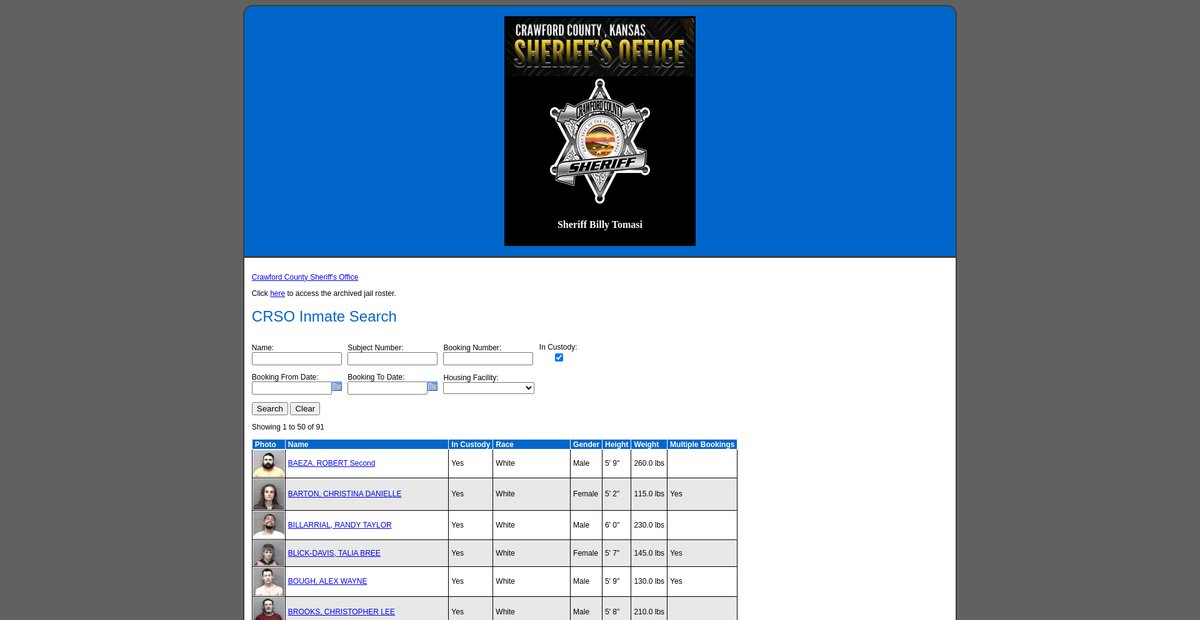Image resolution: width=1200 pixels, height=620 pixels.
Task: Expand the Housing Facility dropdown
Action: click(x=489, y=388)
